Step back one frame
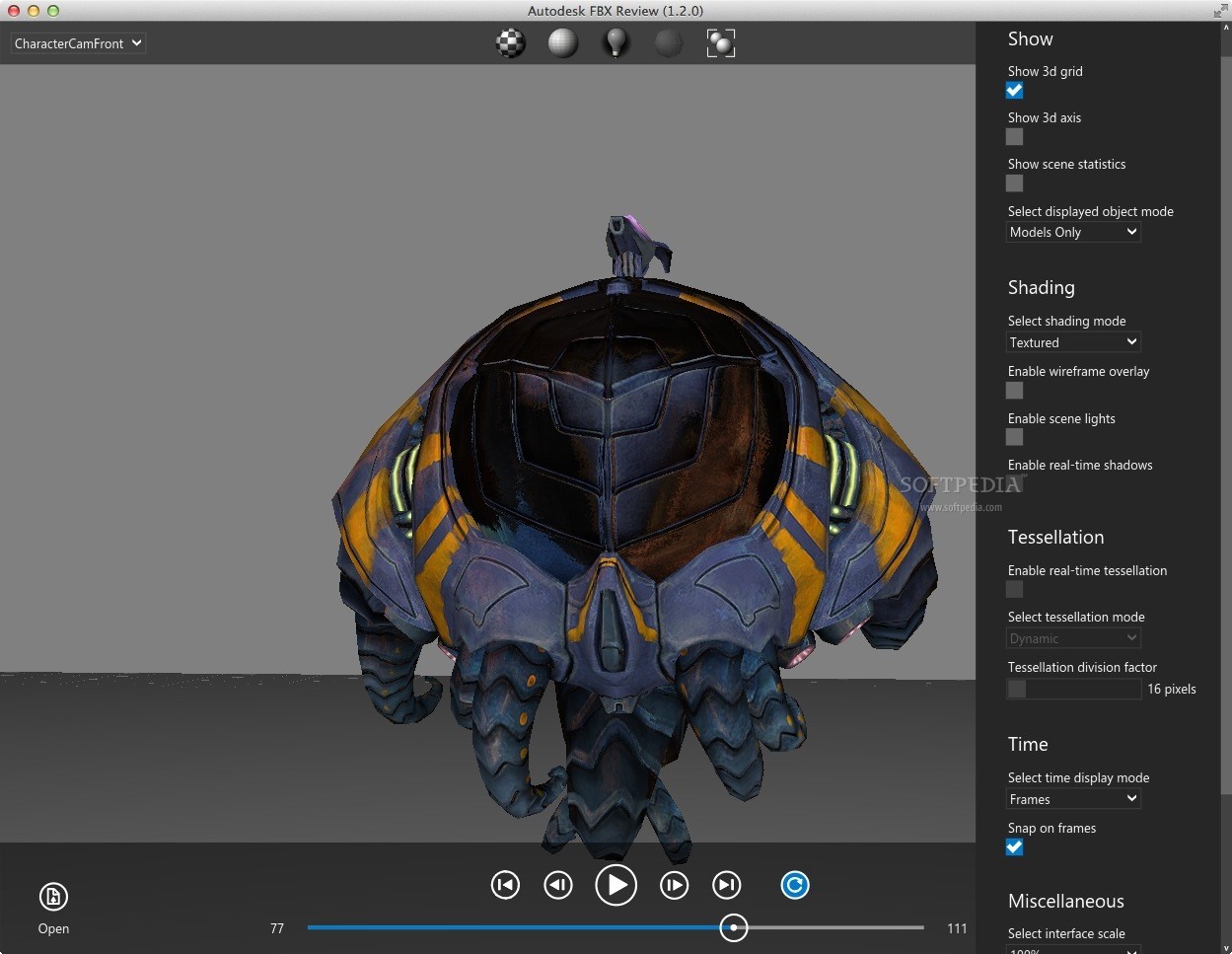Image resolution: width=1232 pixels, height=954 pixels. [558, 885]
